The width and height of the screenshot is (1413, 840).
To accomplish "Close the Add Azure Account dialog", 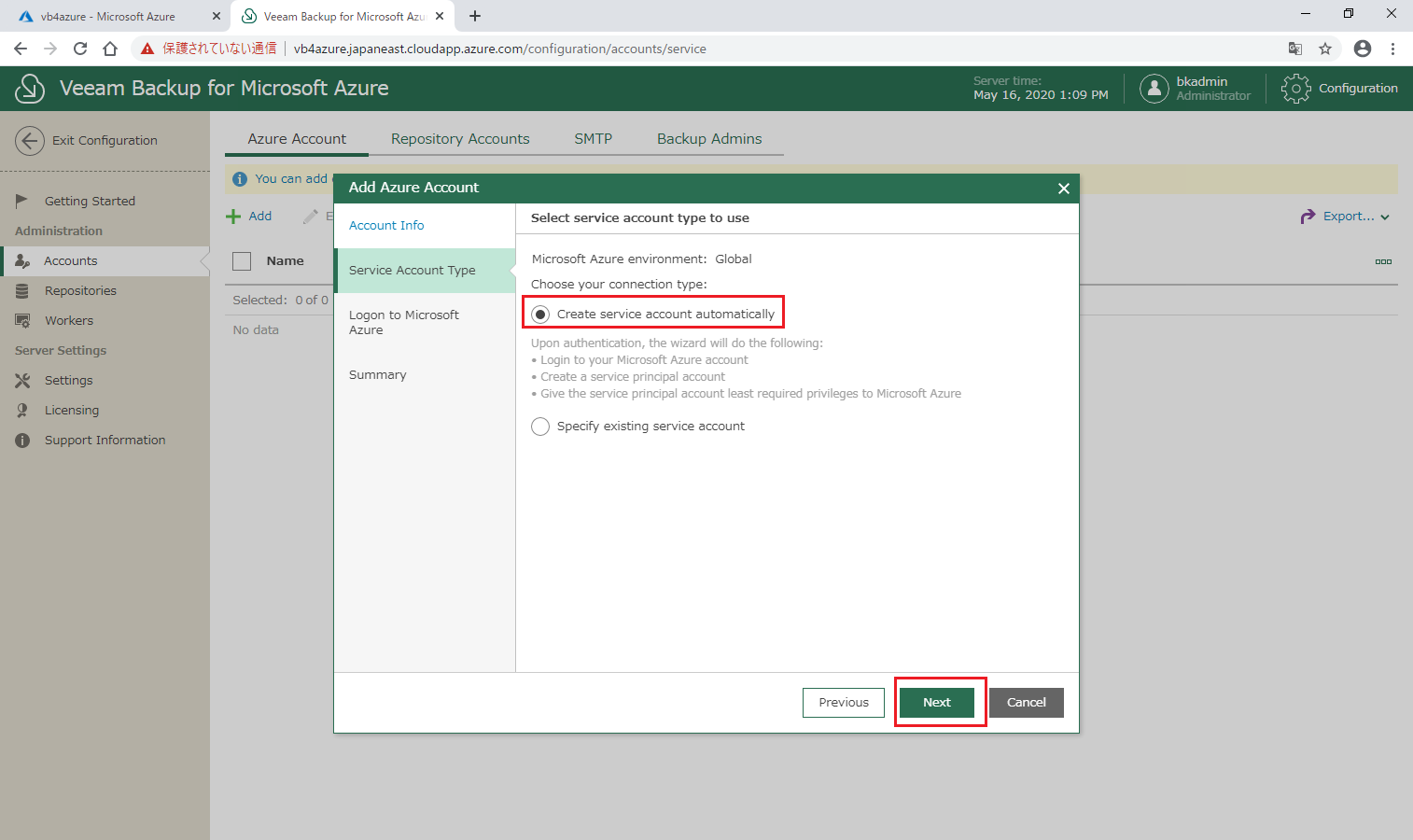I will tap(1063, 189).
